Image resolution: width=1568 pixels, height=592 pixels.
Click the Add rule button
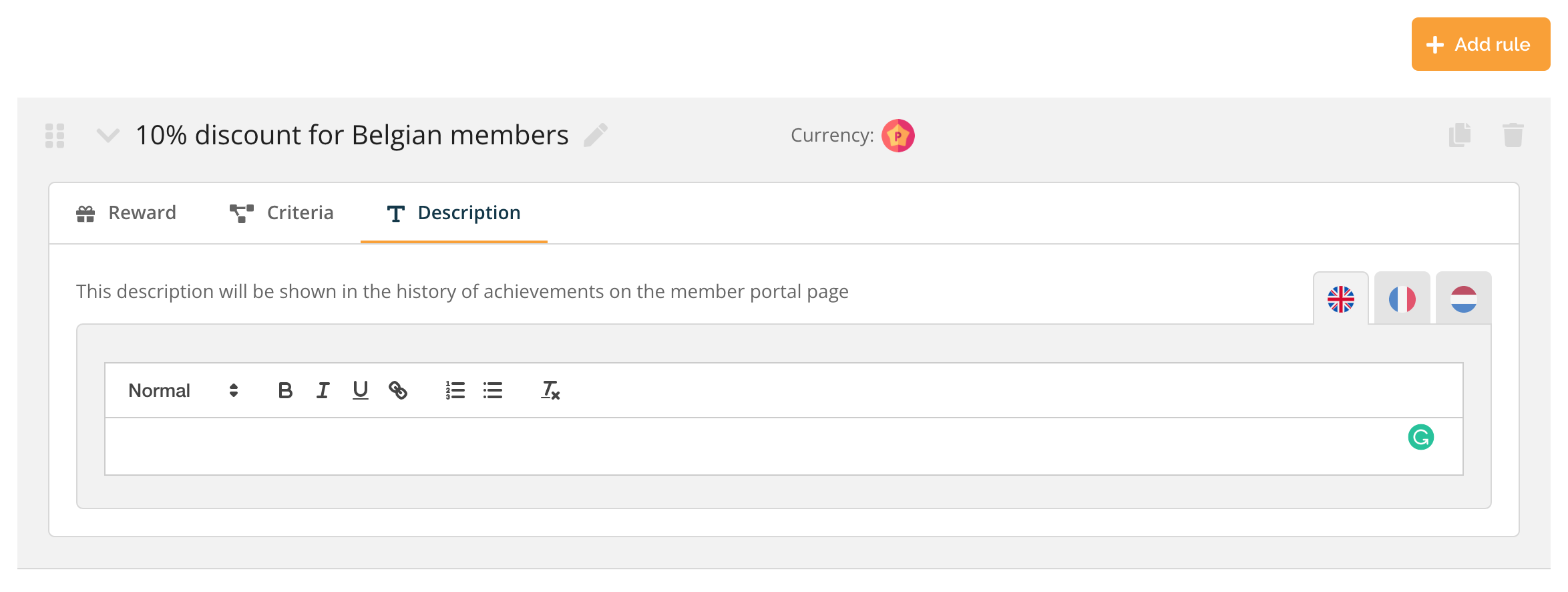pyautogui.click(x=1481, y=44)
